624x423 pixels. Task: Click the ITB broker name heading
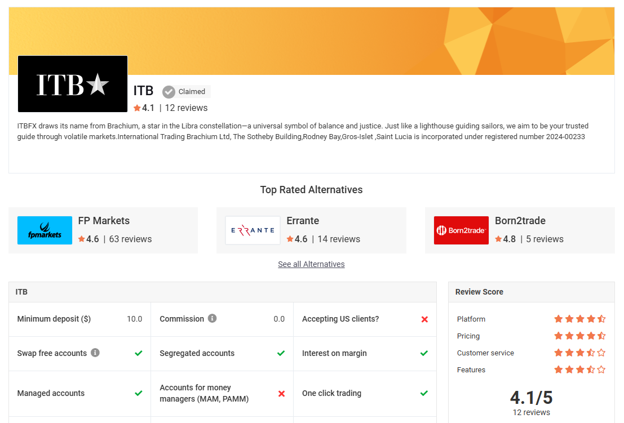143,91
